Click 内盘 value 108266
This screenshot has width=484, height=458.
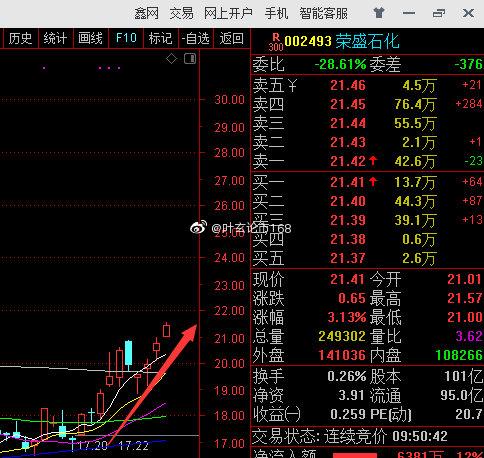pyautogui.click(x=459, y=355)
